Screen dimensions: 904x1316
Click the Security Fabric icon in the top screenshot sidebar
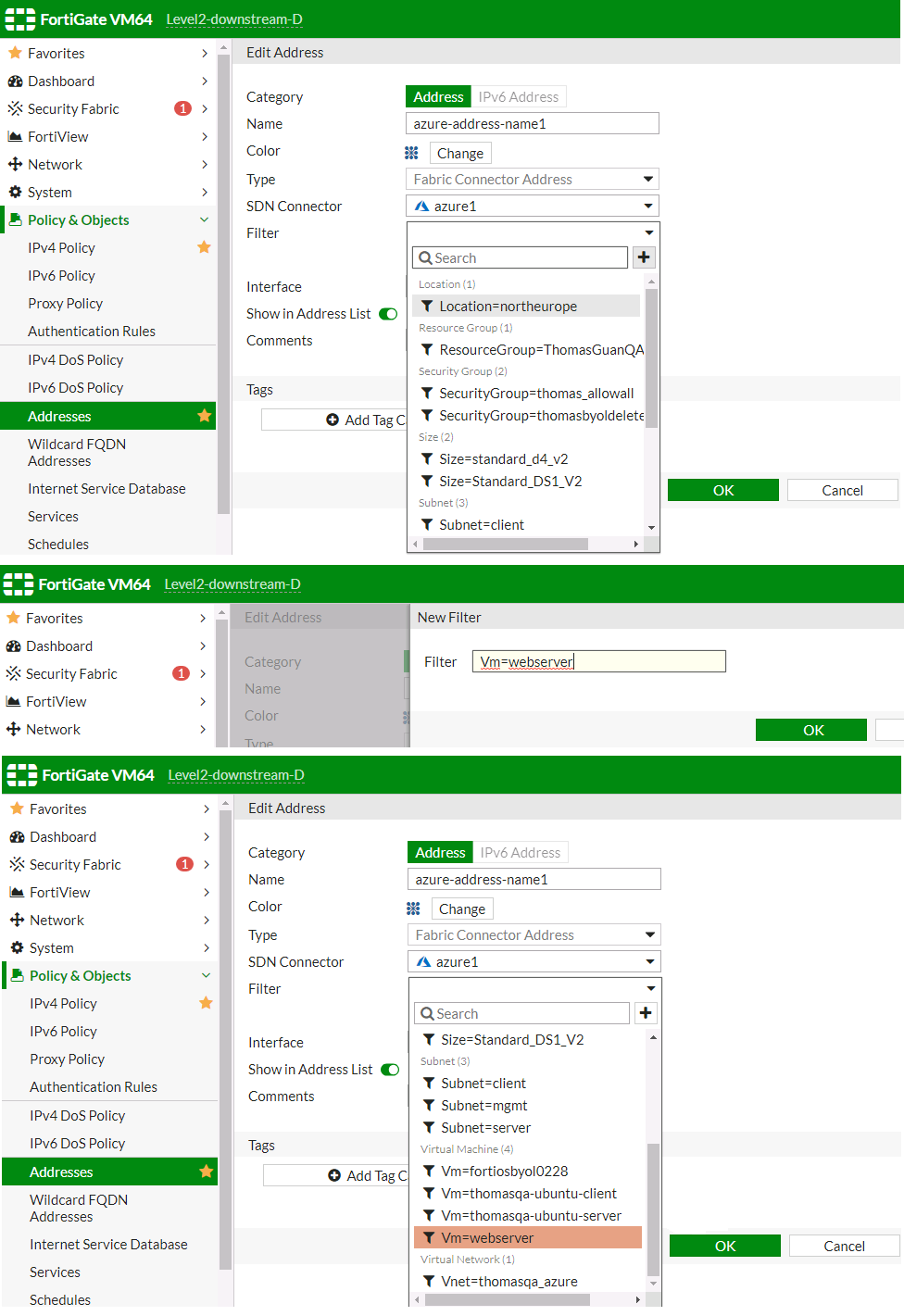point(15,108)
